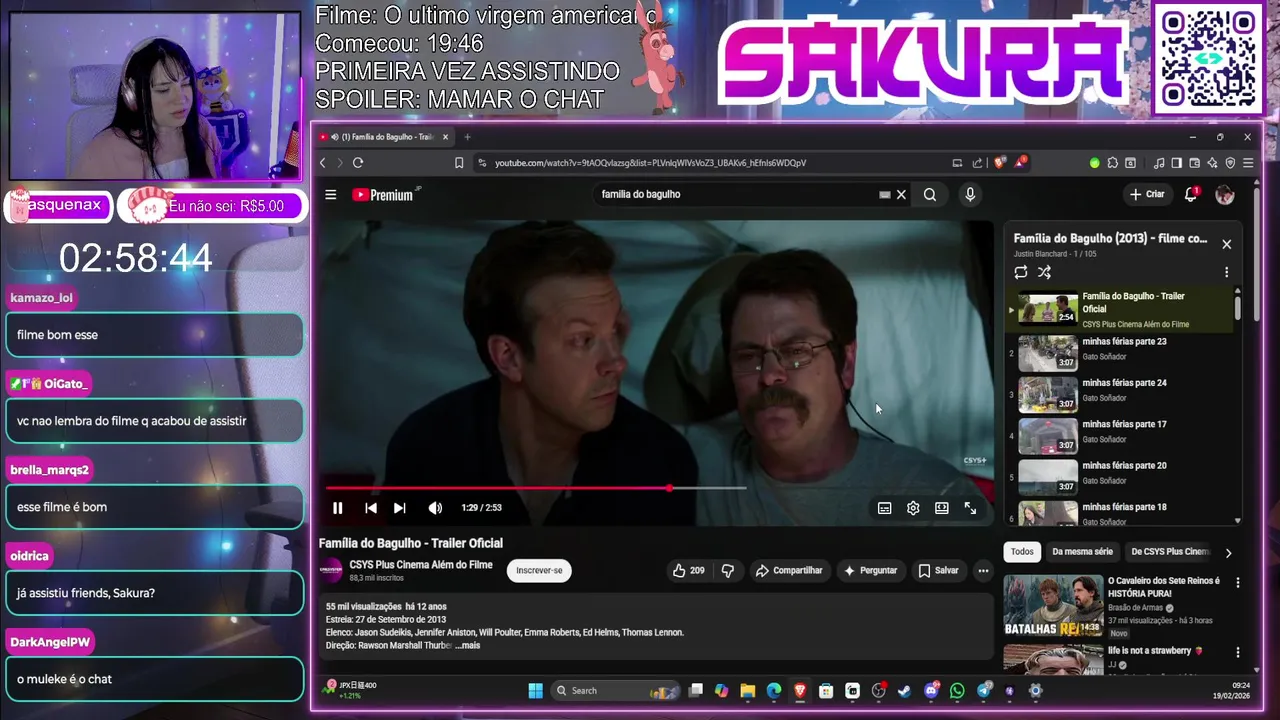Open video settings gear in the player
The width and height of the screenshot is (1280, 720).
click(x=913, y=508)
